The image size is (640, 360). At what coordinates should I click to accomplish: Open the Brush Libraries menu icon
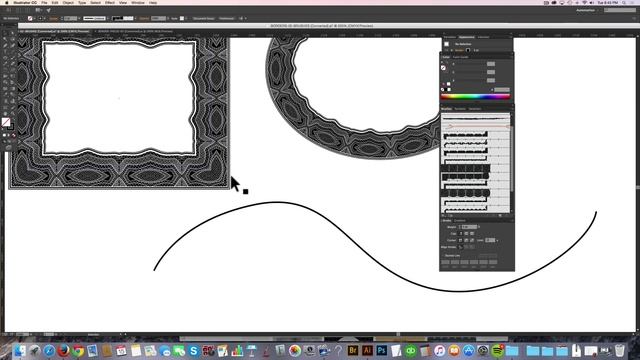tap(444, 216)
